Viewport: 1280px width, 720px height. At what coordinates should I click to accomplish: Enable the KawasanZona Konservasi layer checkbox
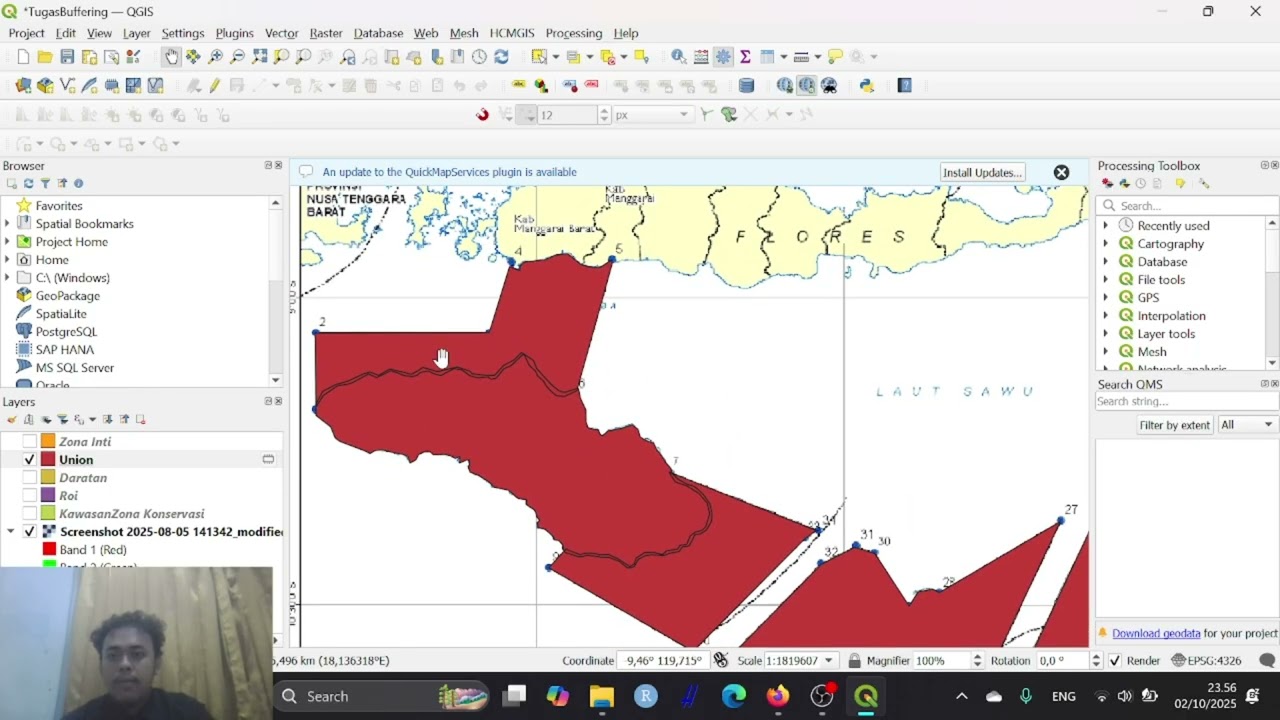pos(30,513)
